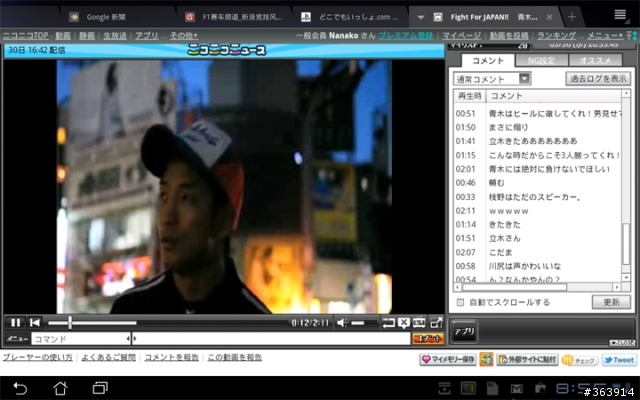640x400 pixels.
Task: Open マイページ link
Action: (461, 36)
